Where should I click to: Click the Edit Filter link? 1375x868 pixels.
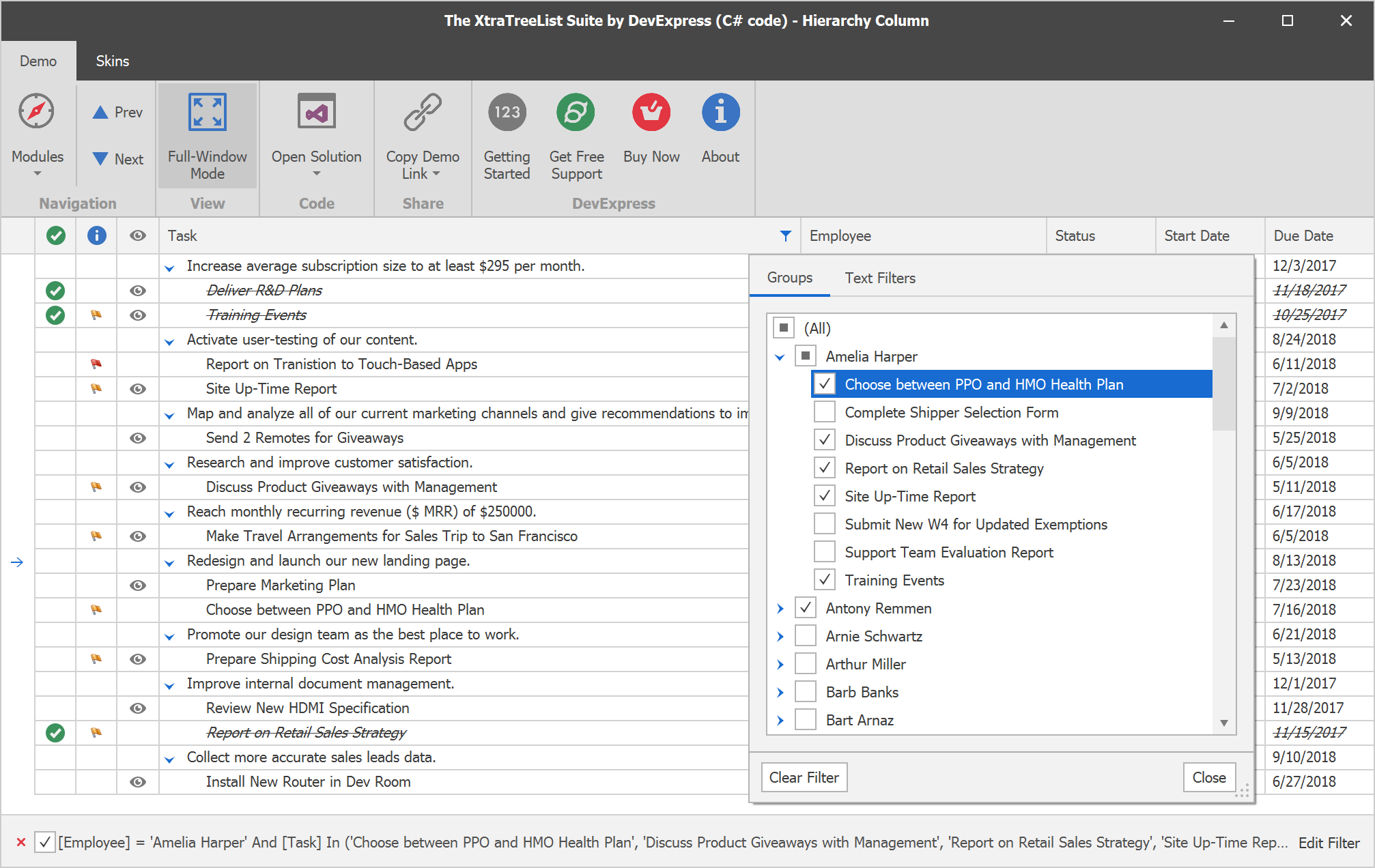[1329, 843]
